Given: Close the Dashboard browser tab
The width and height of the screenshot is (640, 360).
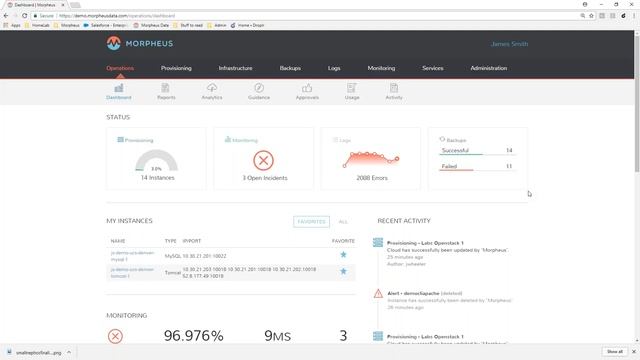Looking at the screenshot, I should tap(63, 5).
